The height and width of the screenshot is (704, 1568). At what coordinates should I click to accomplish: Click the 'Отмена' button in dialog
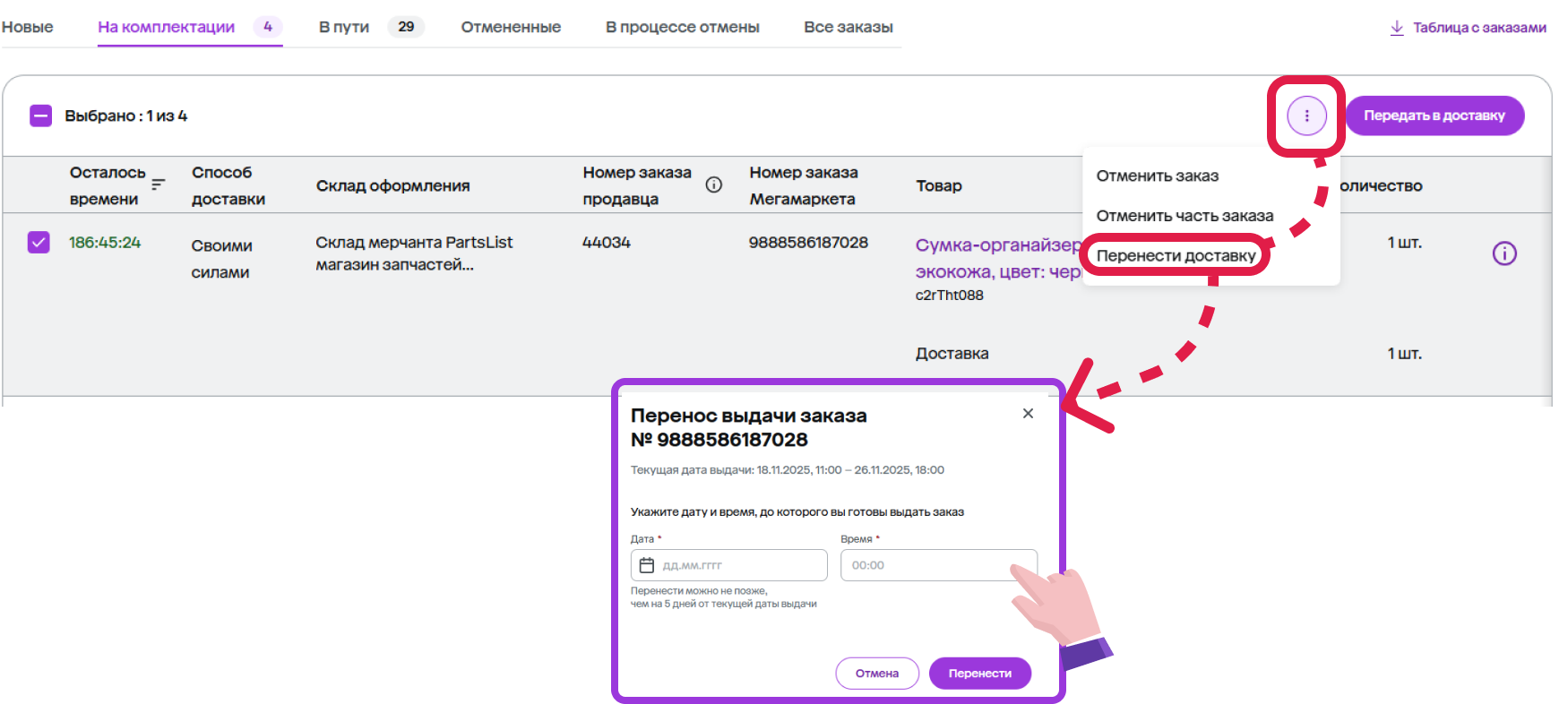(876, 673)
